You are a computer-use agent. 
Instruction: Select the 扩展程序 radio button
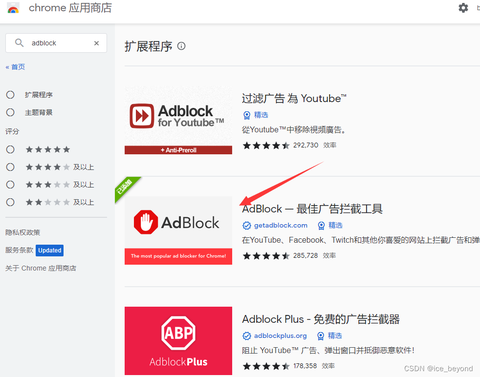[x=10, y=95]
